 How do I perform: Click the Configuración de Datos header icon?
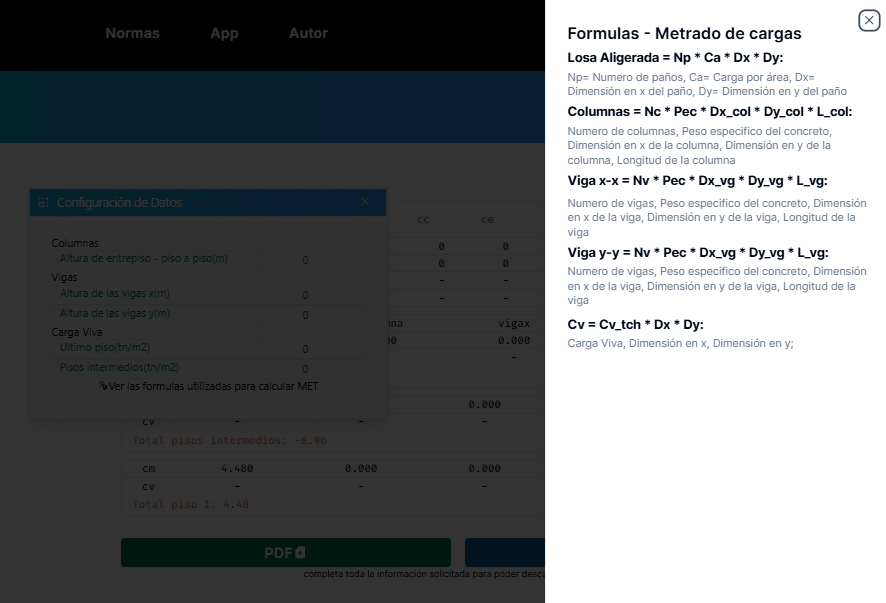pyautogui.click(x=43, y=203)
